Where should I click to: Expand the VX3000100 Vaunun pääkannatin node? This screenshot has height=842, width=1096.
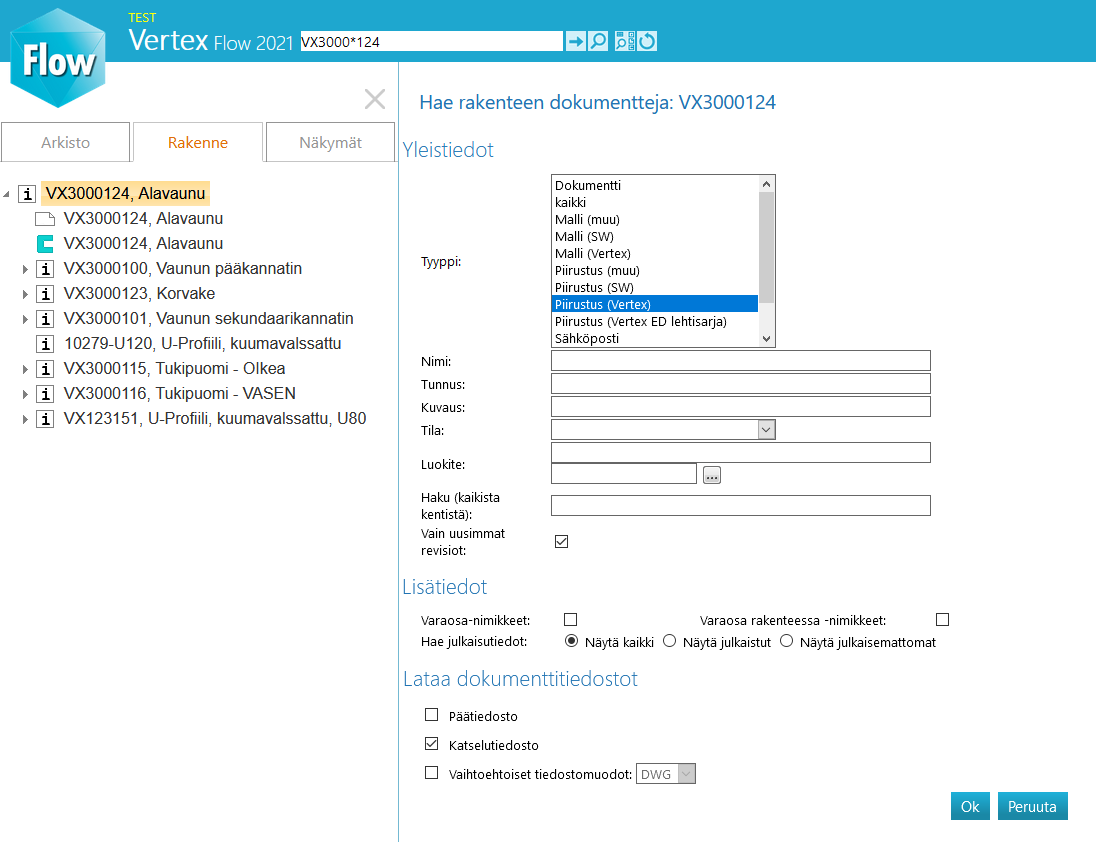click(25, 269)
